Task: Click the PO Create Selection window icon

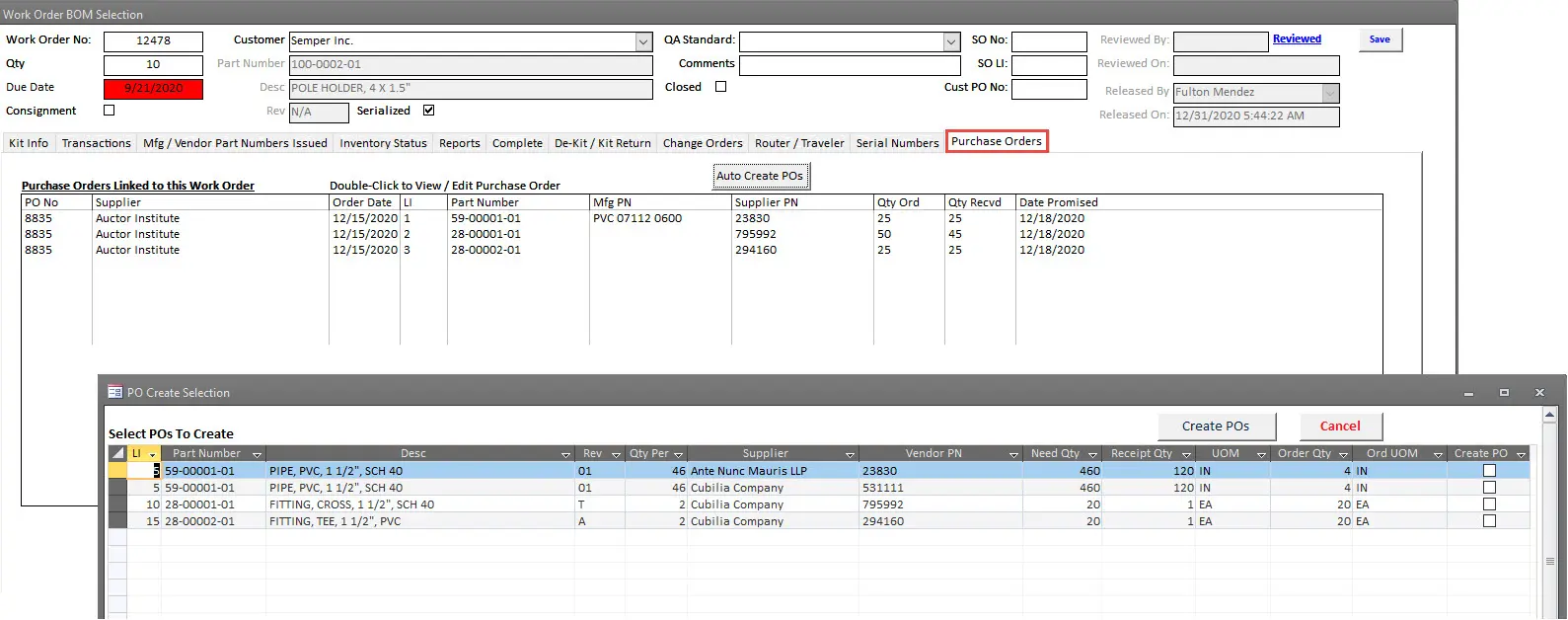Action: [x=114, y=392]
